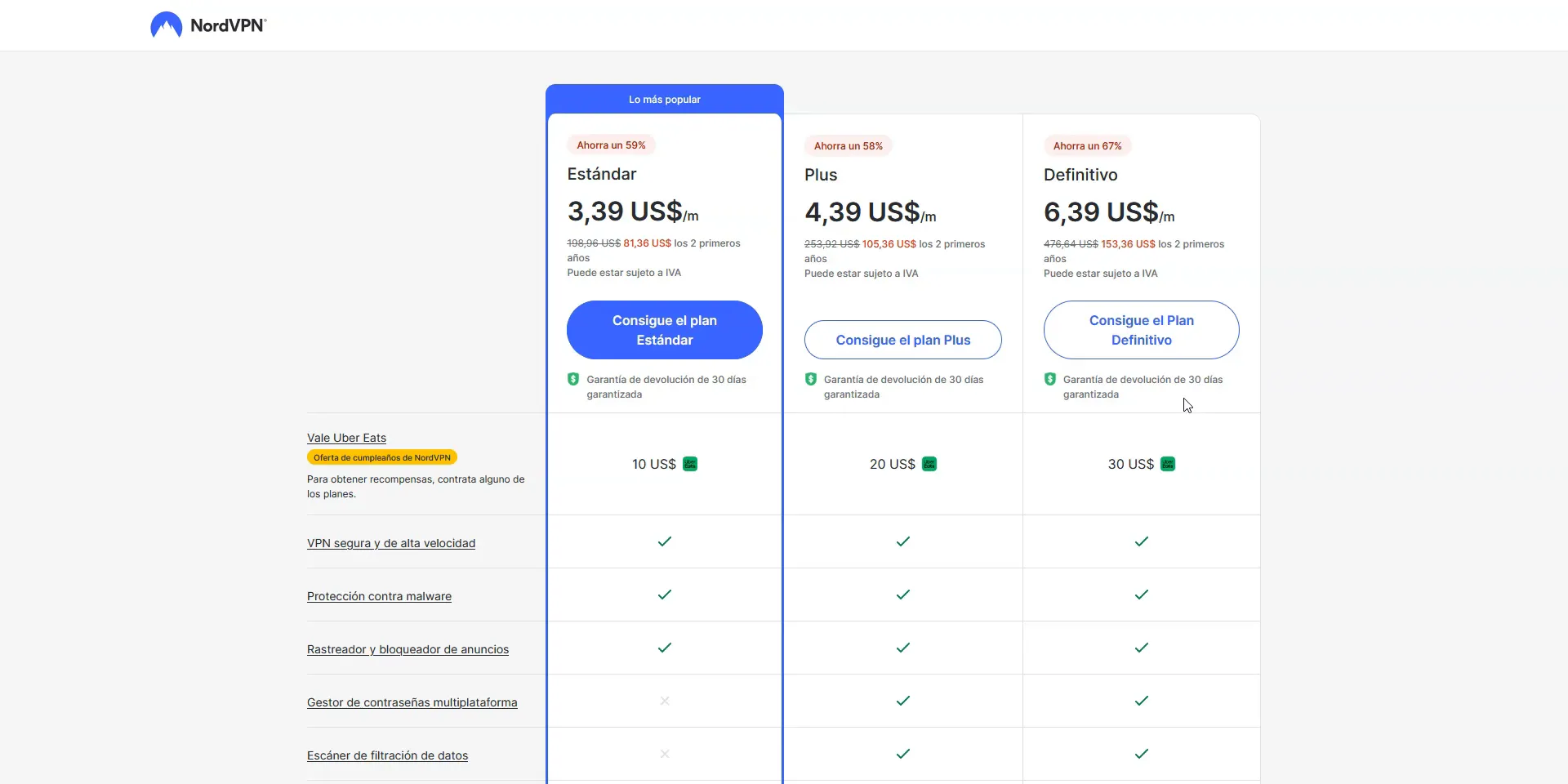Click the Ahorra un 58% badge
Viewport: 1568px width, 784px height.
pyautogui.click(x=849, y=145)
